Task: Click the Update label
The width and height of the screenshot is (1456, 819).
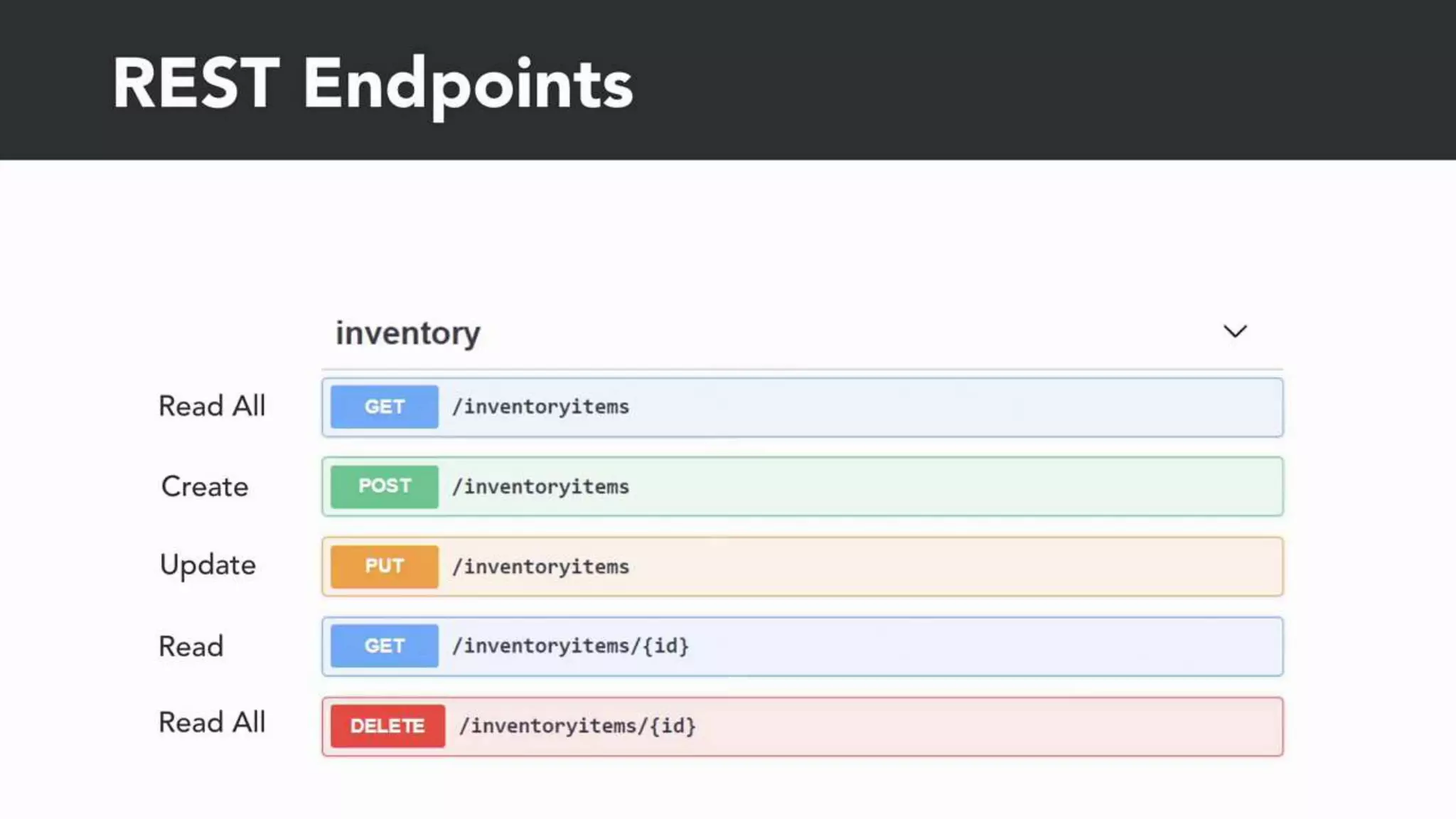Action: click(x=208, y=566)
